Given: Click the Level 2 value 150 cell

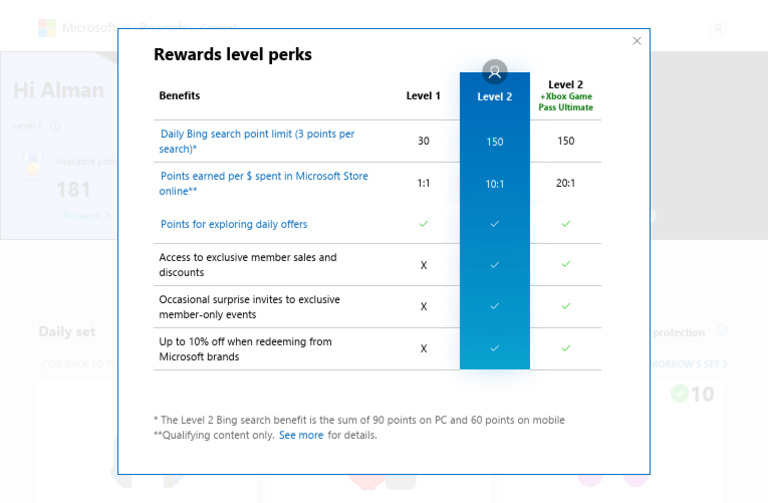Looking at the screenshot, I should pos(494,141).
